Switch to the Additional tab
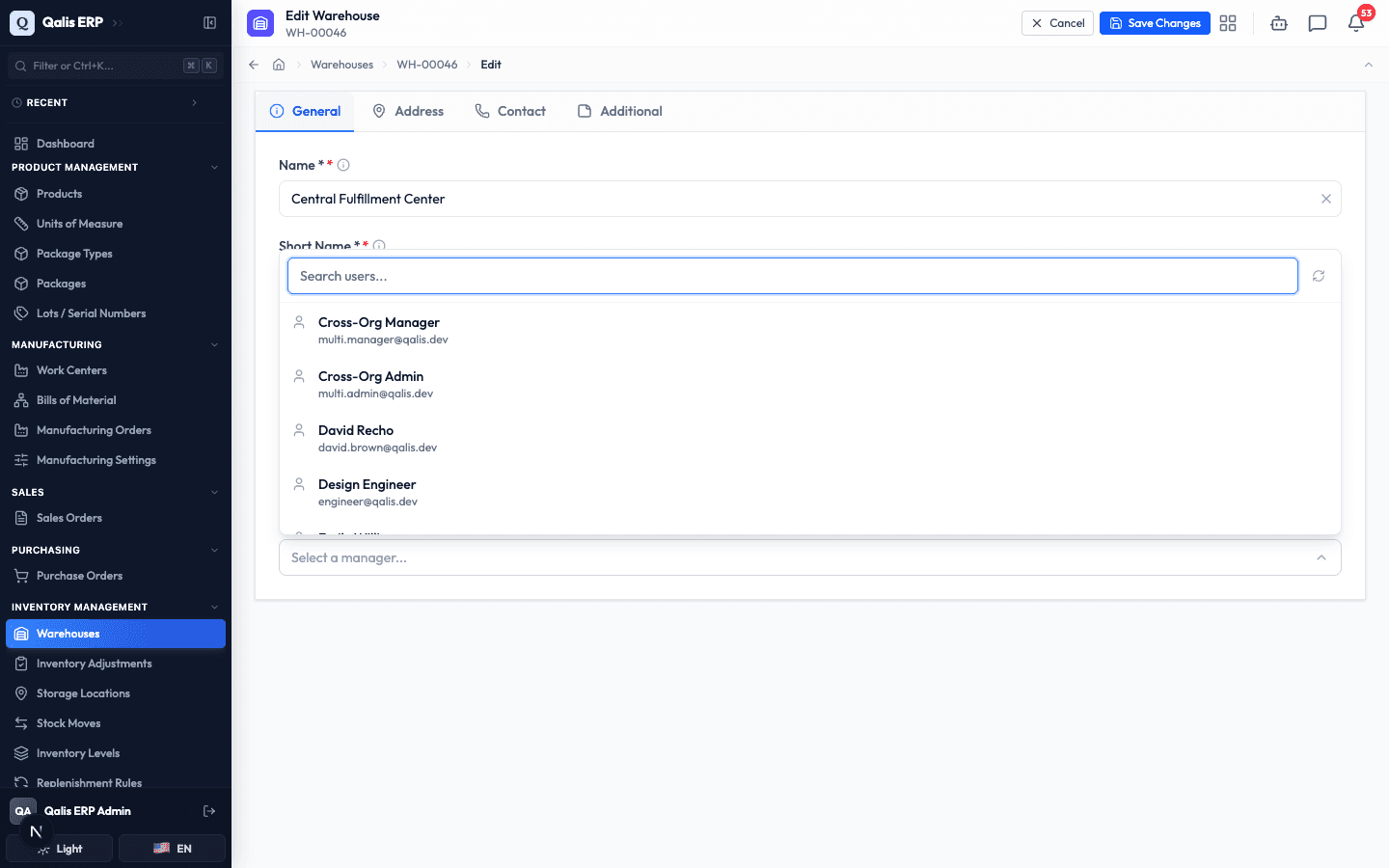 [x=620, y=111]
